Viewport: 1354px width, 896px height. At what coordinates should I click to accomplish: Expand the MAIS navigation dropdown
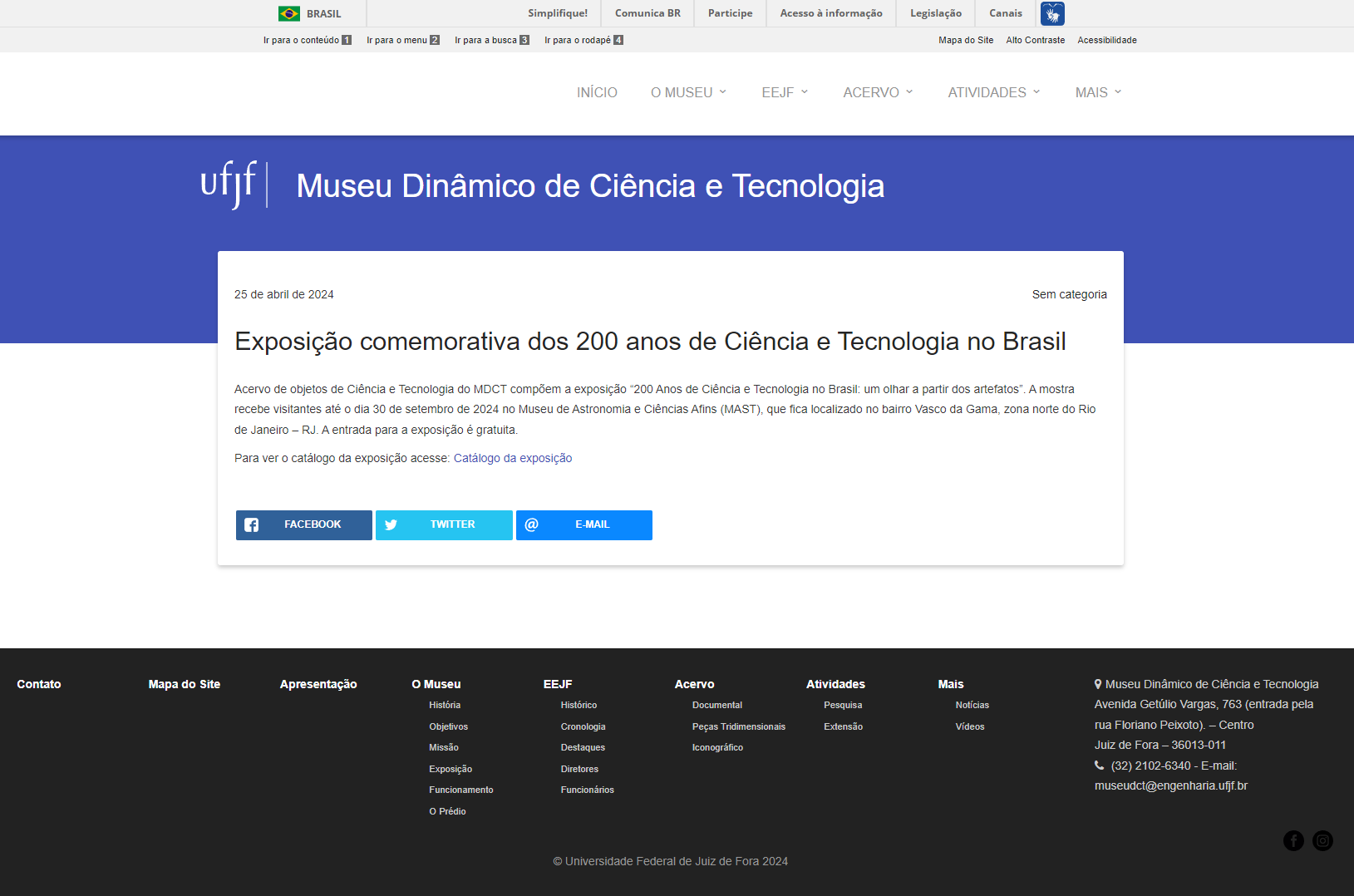pos(1099,92)
